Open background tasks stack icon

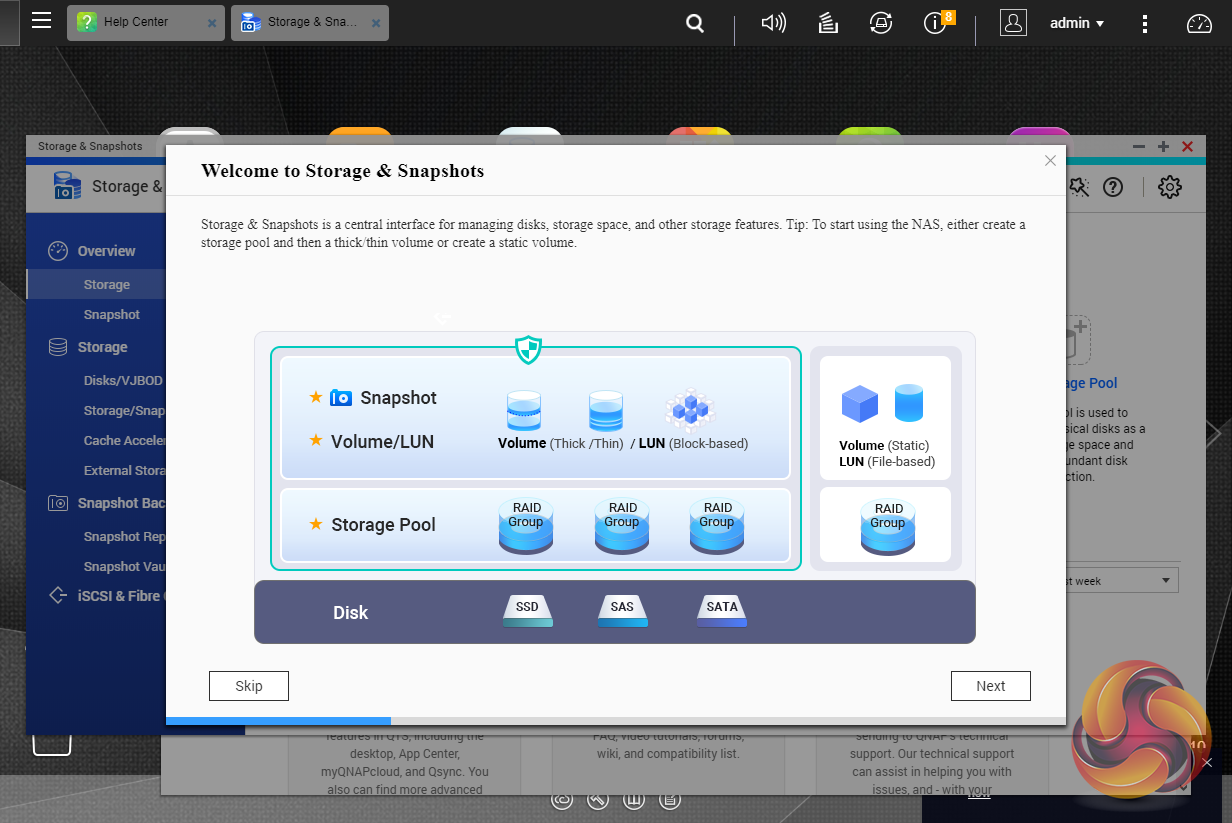click(828, 23)
